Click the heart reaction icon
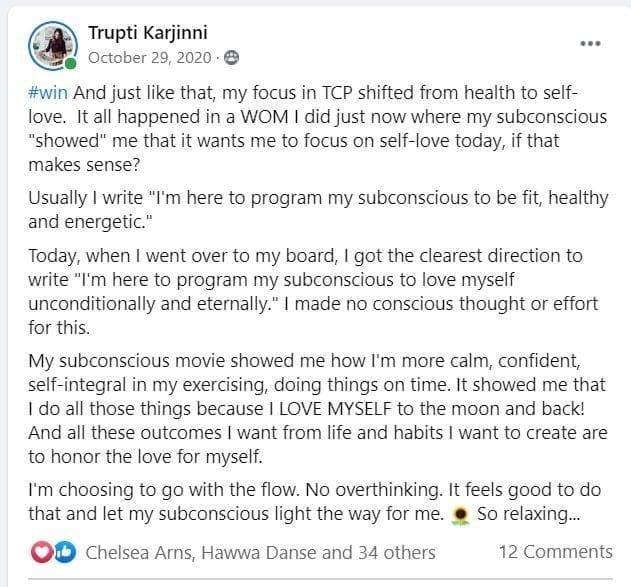 [x=44, y=551]
